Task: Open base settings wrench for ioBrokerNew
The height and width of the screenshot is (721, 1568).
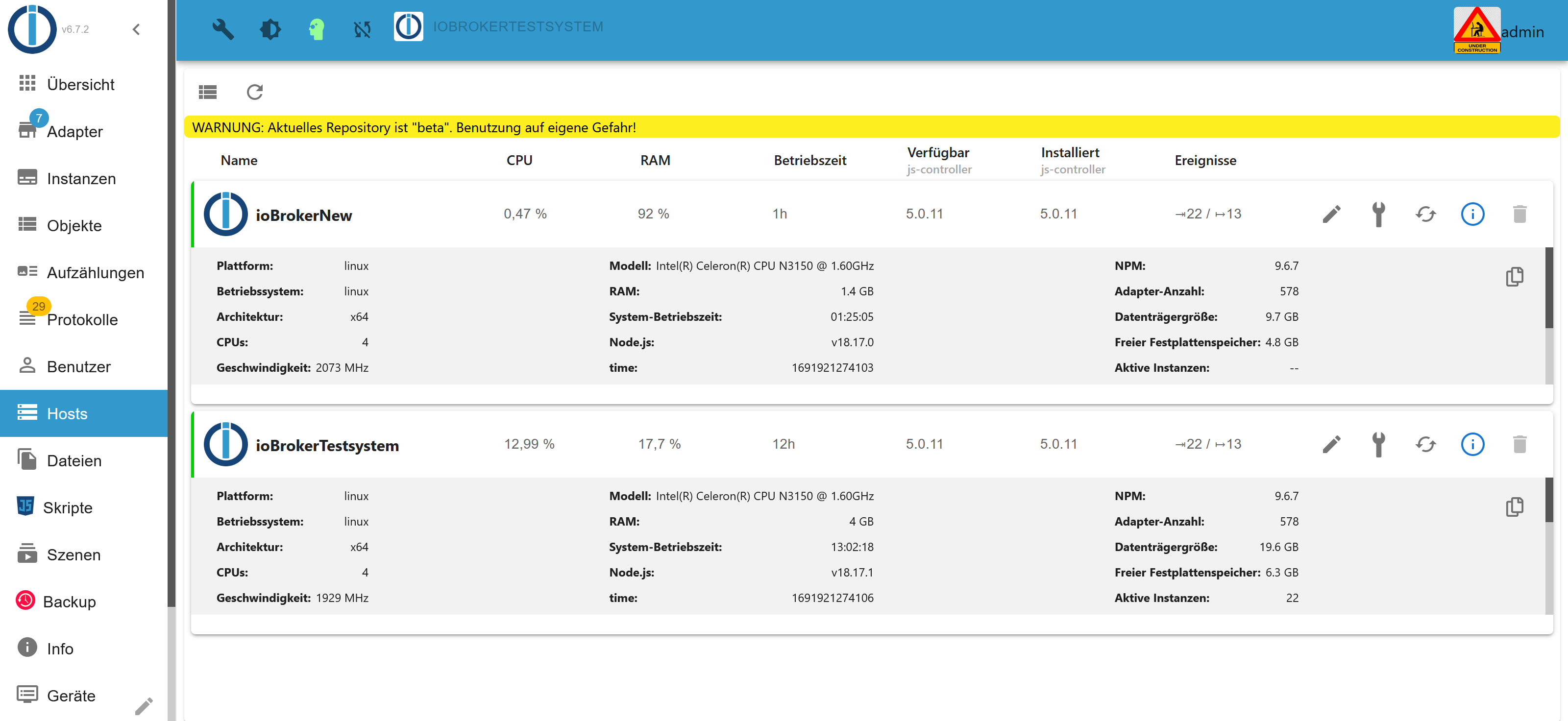Action: coord(1378,214)
